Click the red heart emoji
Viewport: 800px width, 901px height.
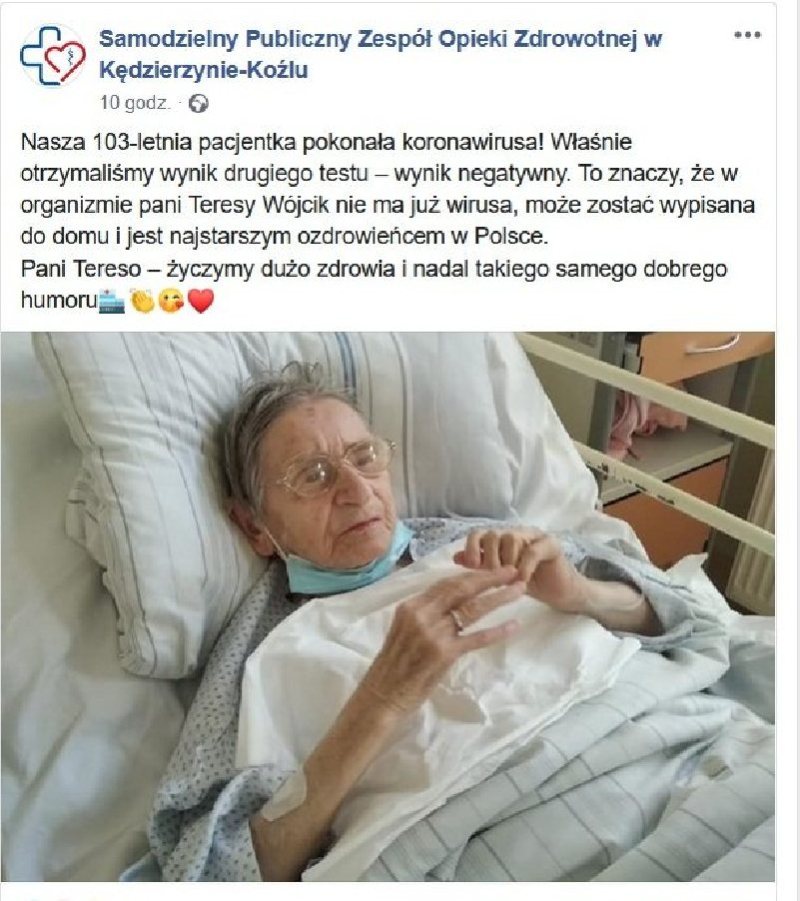point(201,301)
